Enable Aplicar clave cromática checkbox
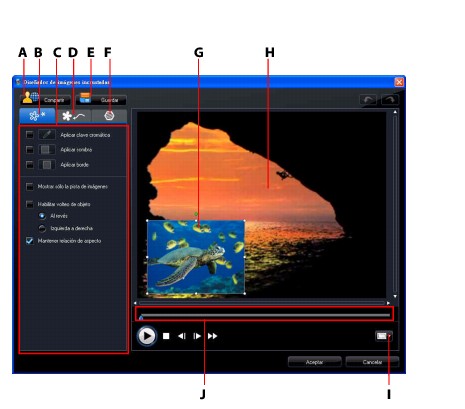Image resolution: width=465 pixels, height=409 pixels. pos(30,135)
